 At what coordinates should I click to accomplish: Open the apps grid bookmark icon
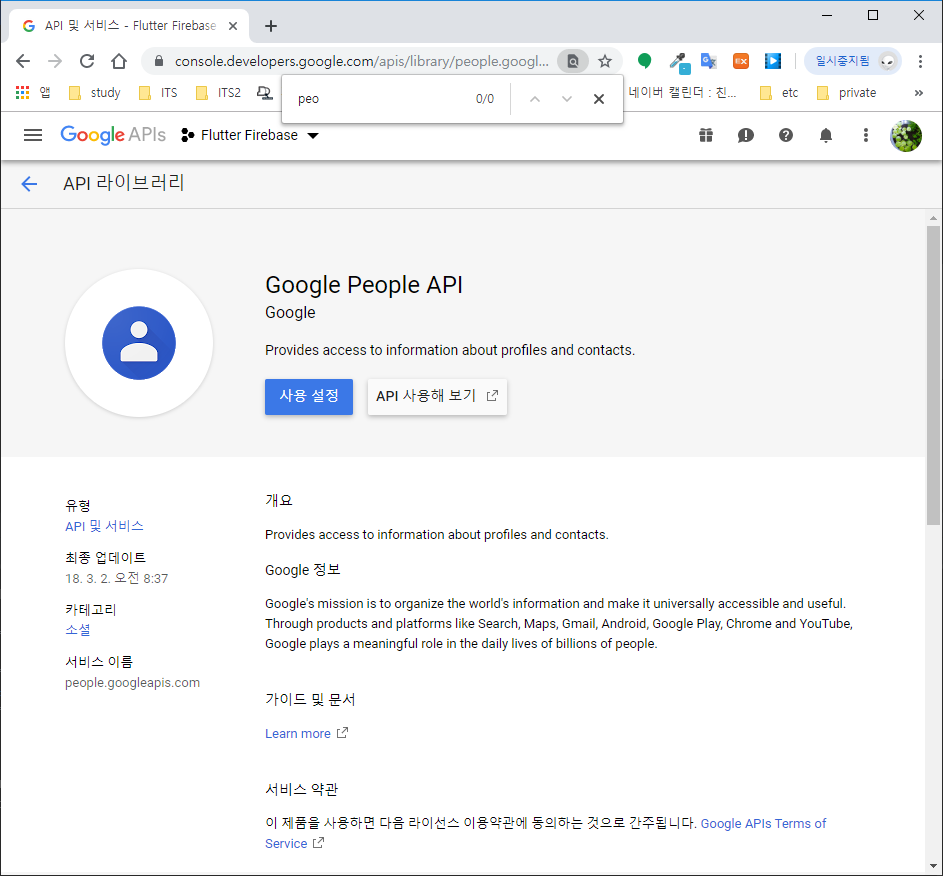click(x=22, y=93)
